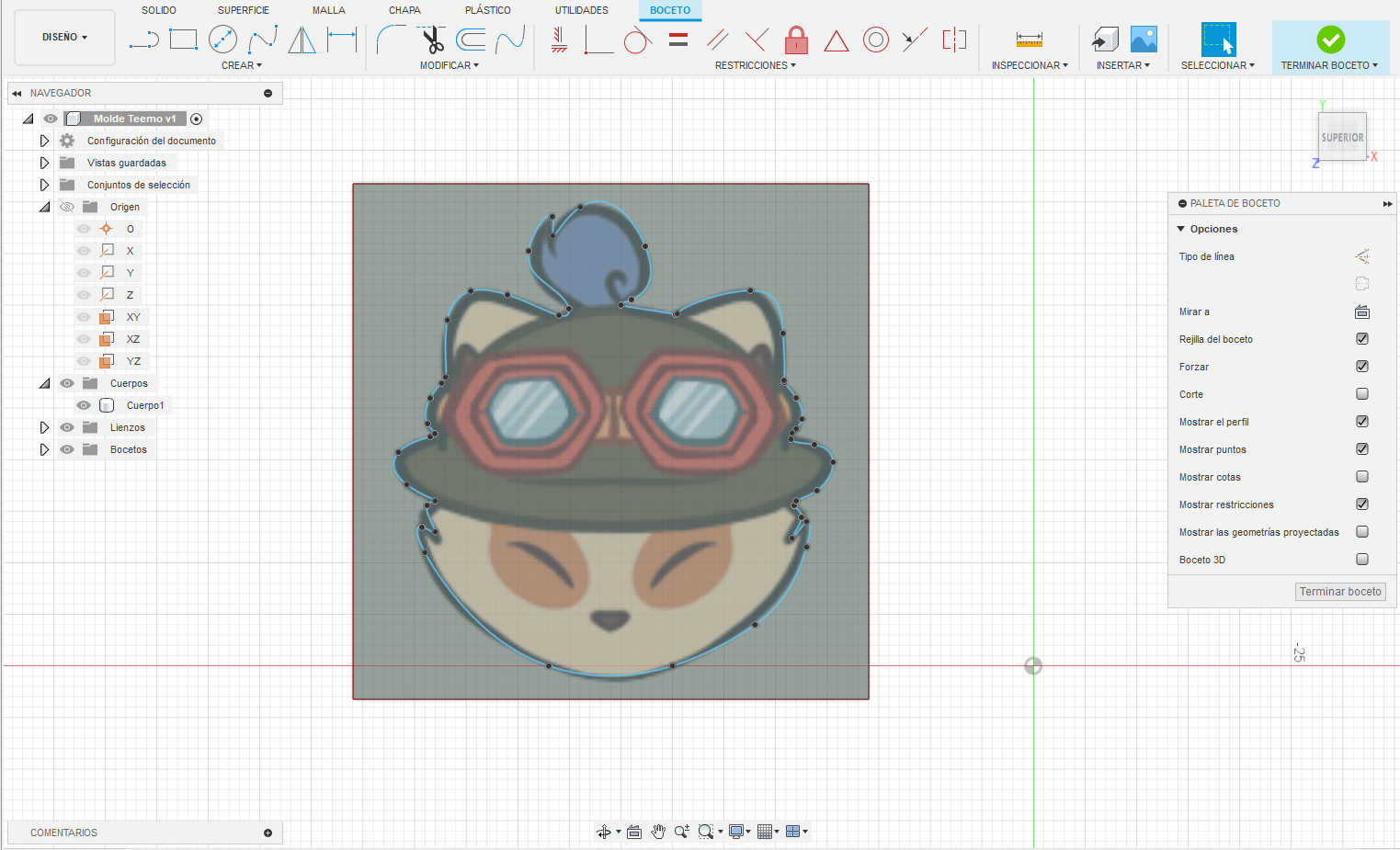This screenshot has width=1400, height=850.
Task: Toggle Mostrar restricciones checkbox
Action: [1362, 504]
